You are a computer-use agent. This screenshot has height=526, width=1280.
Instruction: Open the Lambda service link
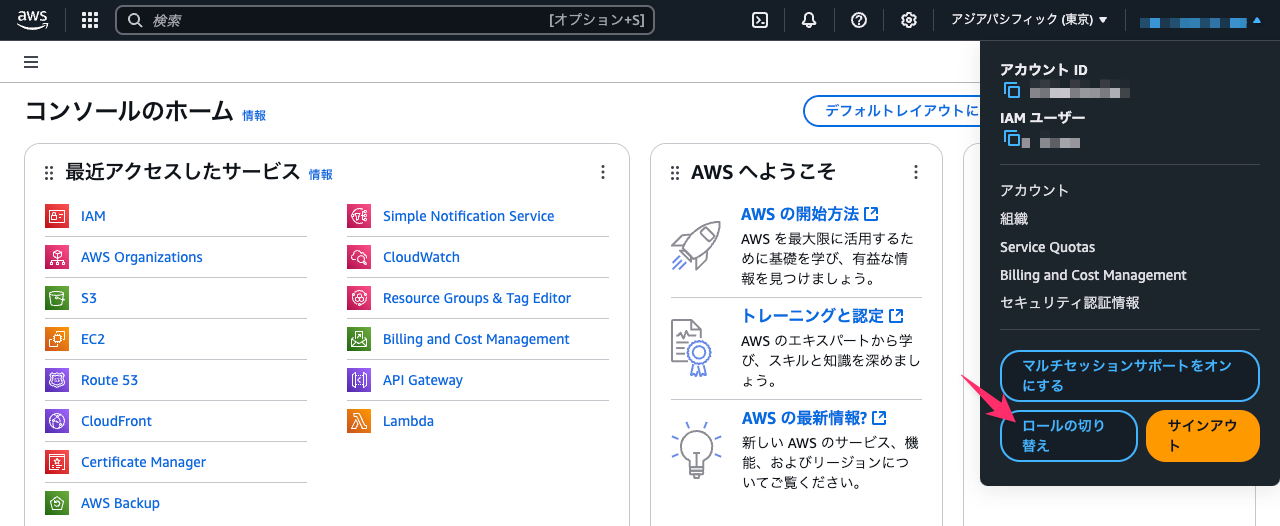click(x=409, y=421)
